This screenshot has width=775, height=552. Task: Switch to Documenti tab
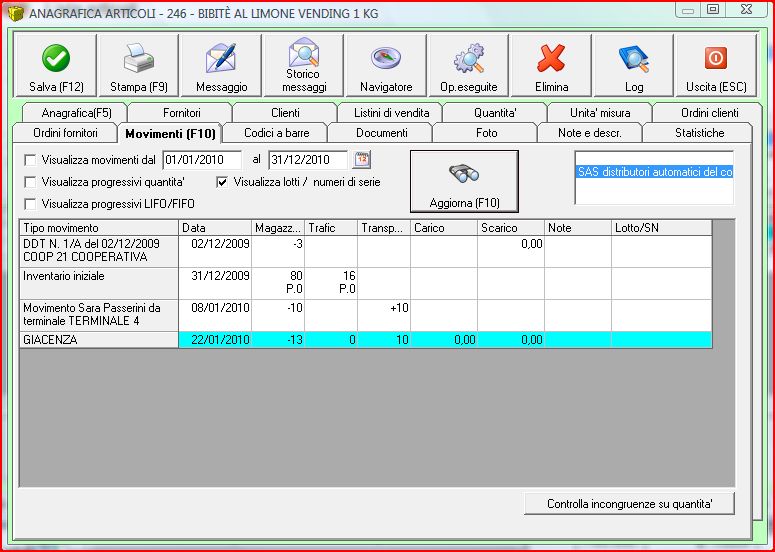(x=382, y=133)
